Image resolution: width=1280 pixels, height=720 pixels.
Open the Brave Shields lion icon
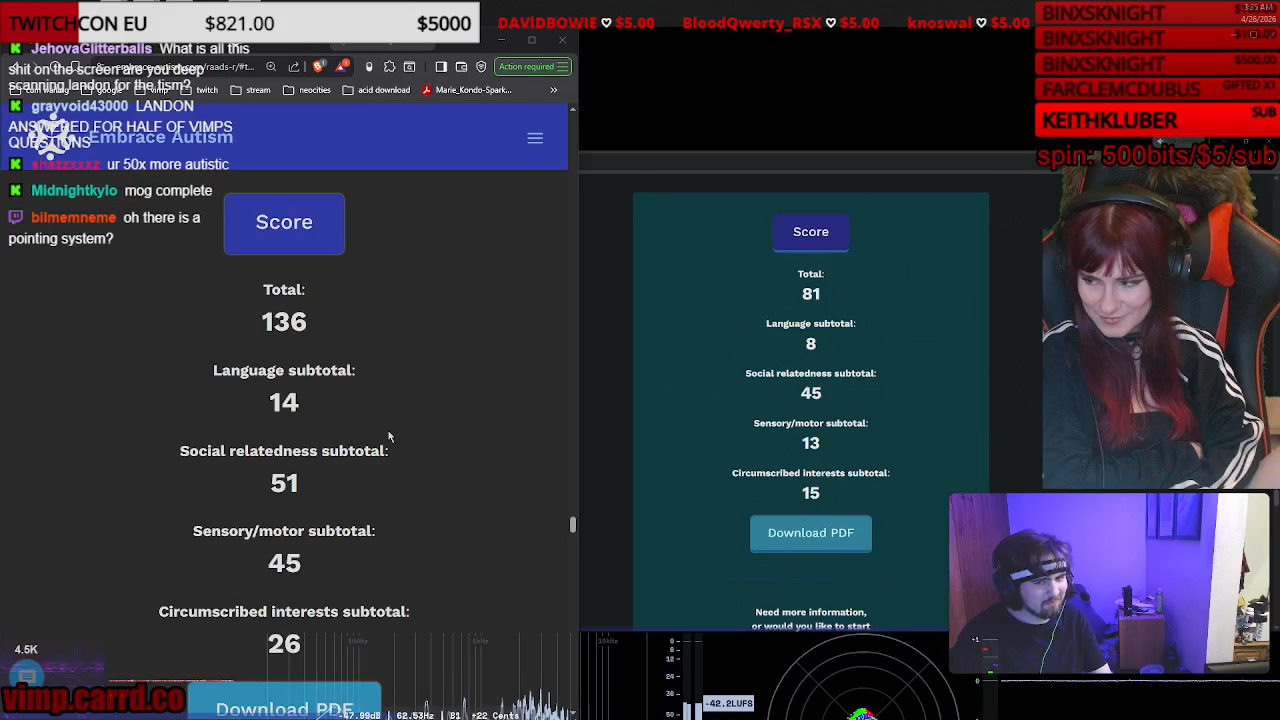[x=319, y=67]
